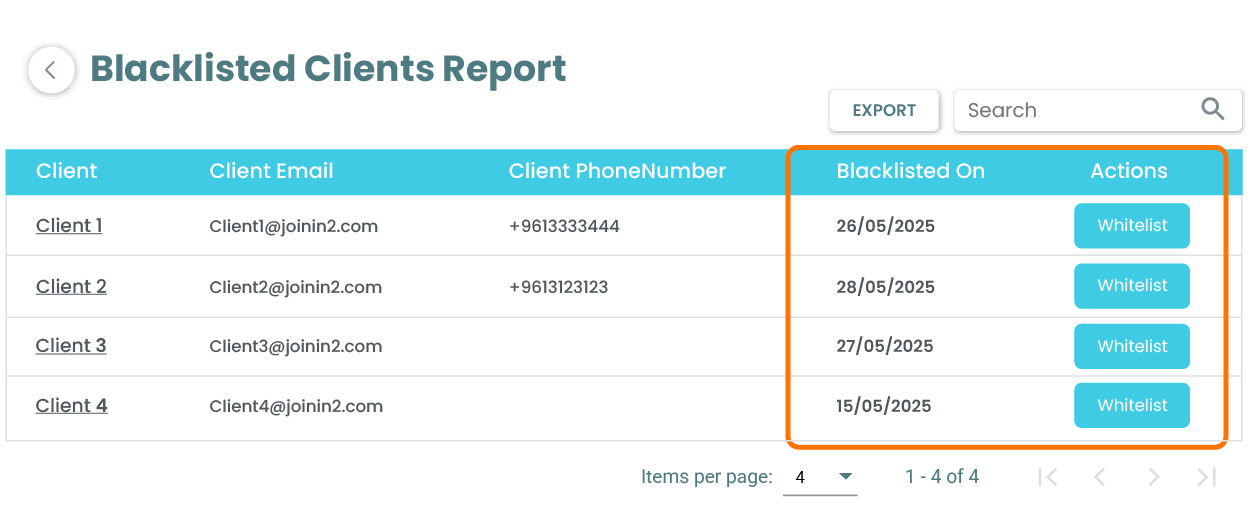
Task: Whitelist Client 2
Action: [1132, 286]
